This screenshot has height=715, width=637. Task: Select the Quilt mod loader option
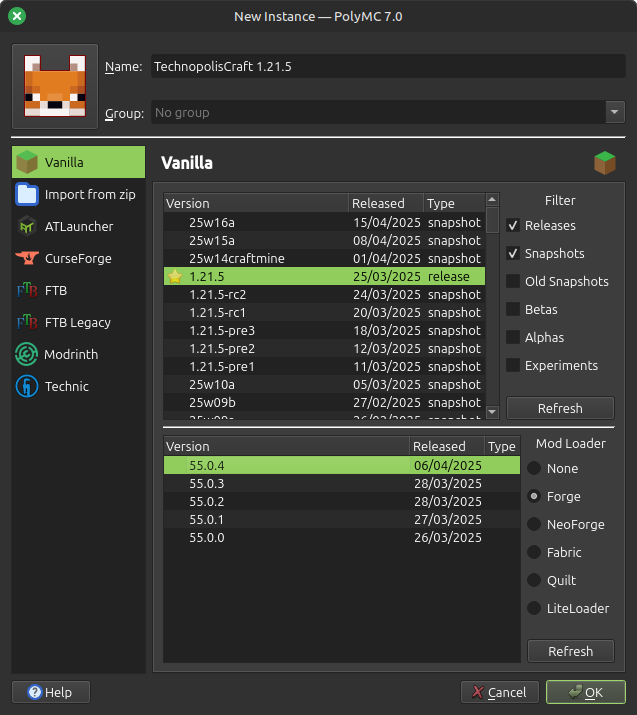pyautogui.click(x=534, y=580)
